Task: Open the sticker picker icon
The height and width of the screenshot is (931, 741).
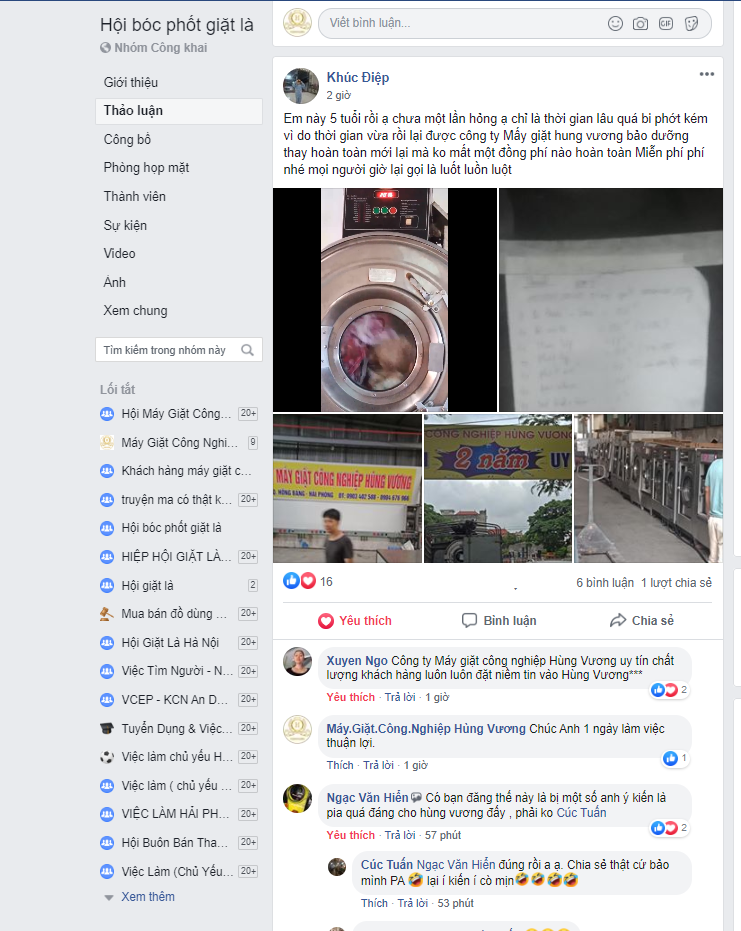Action: (691, 24)
